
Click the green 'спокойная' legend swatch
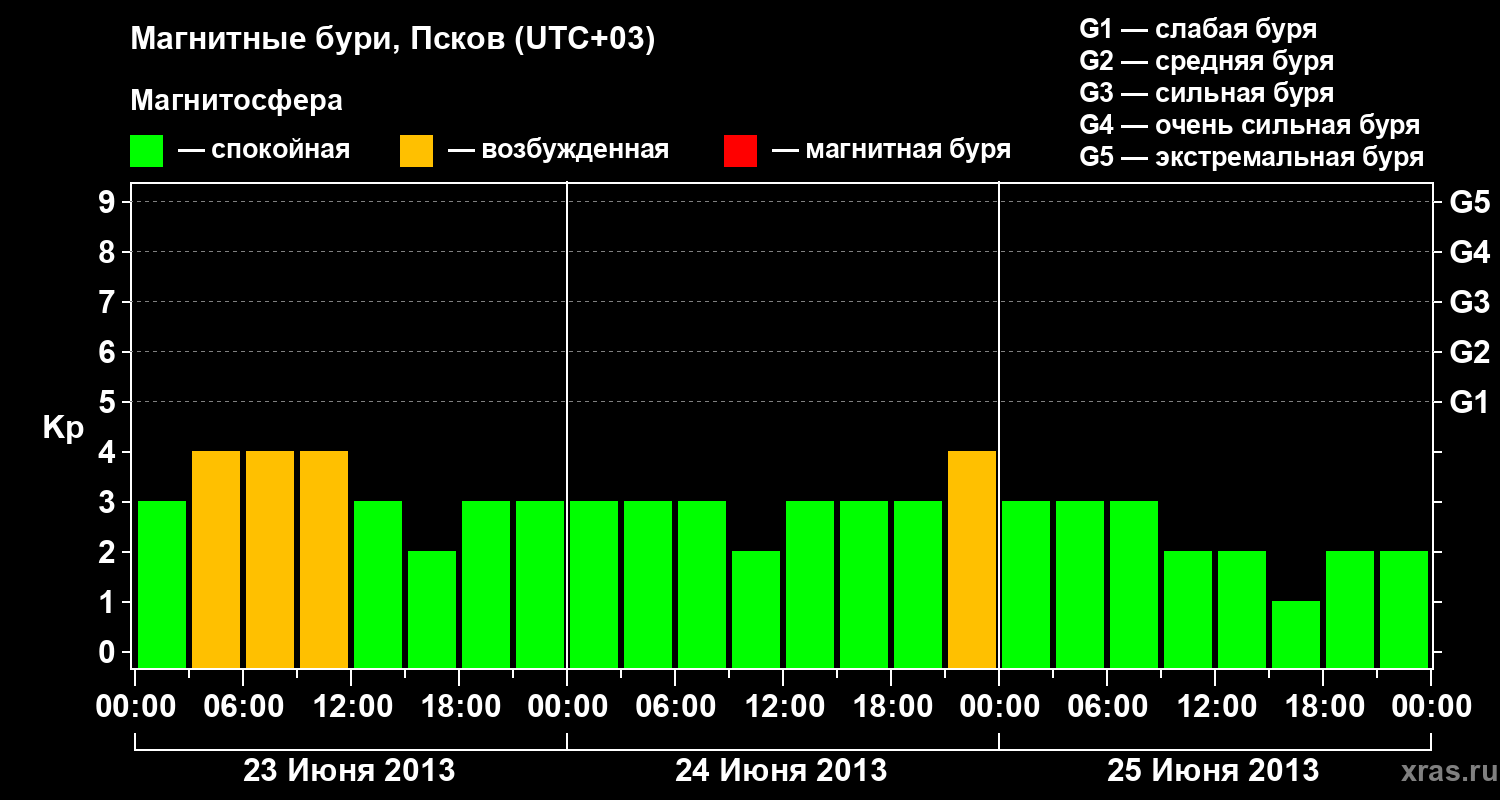[x=146, y=151]
